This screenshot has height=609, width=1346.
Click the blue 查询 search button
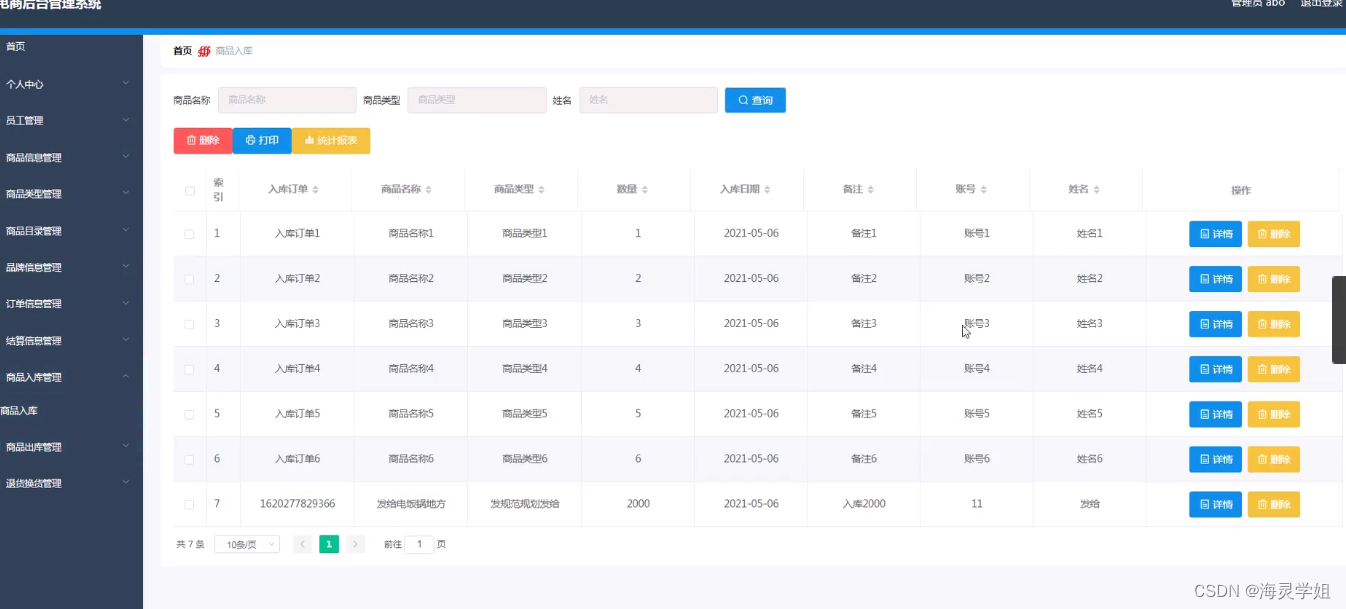click(x=755, y=100)
